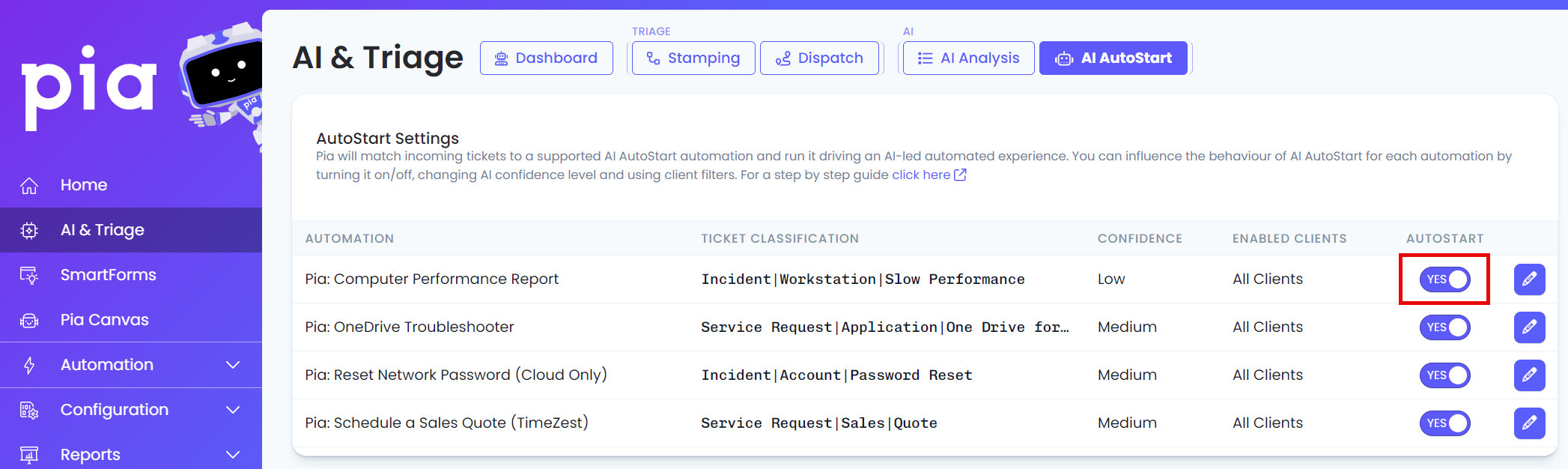Click the external link icon after click here
The height and width of the screenshot is (469, 1568).
point(960,175)
